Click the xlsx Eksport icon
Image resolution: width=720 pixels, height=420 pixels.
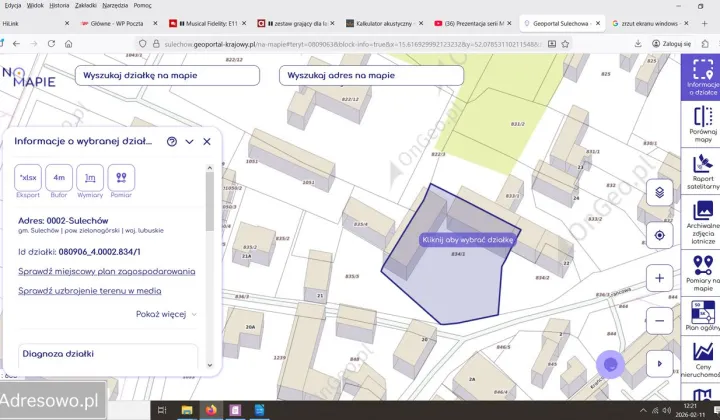click(28, 177)
